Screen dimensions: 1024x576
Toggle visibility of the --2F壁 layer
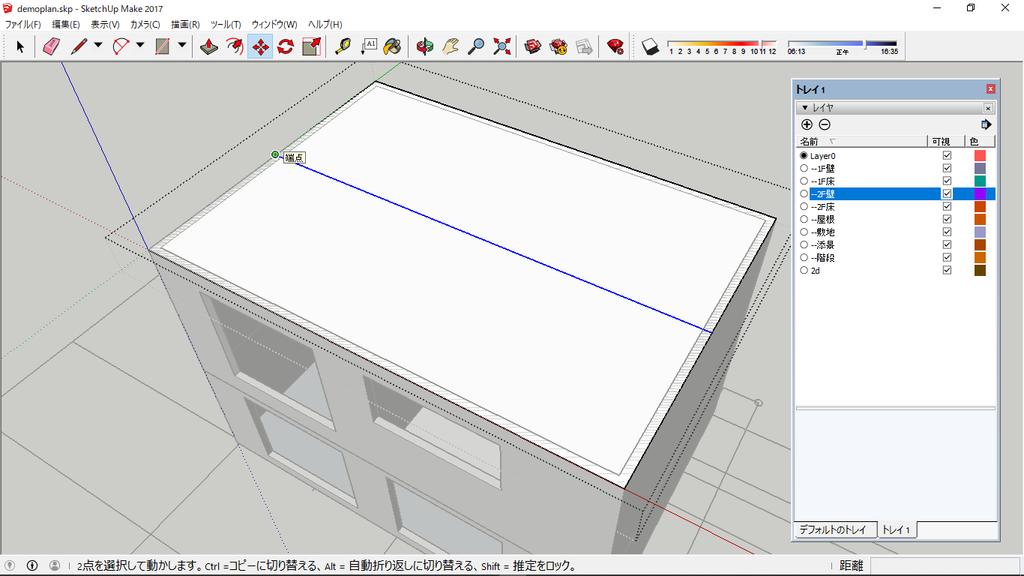point(947,194)
